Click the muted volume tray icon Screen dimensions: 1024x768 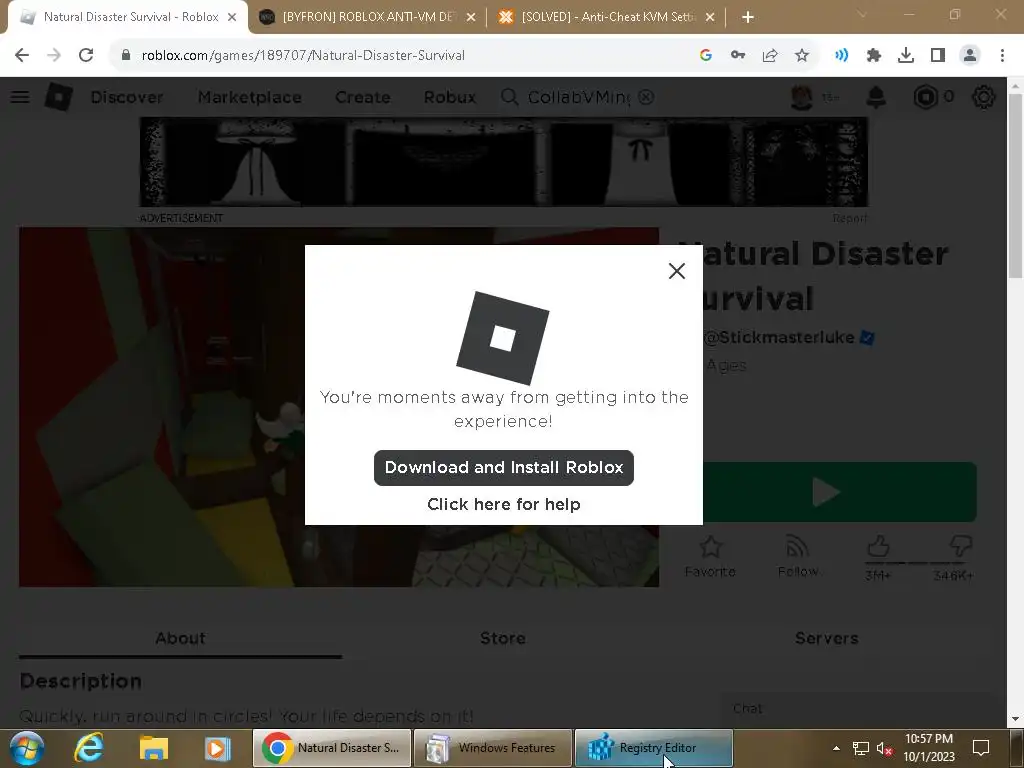point(884,748)
